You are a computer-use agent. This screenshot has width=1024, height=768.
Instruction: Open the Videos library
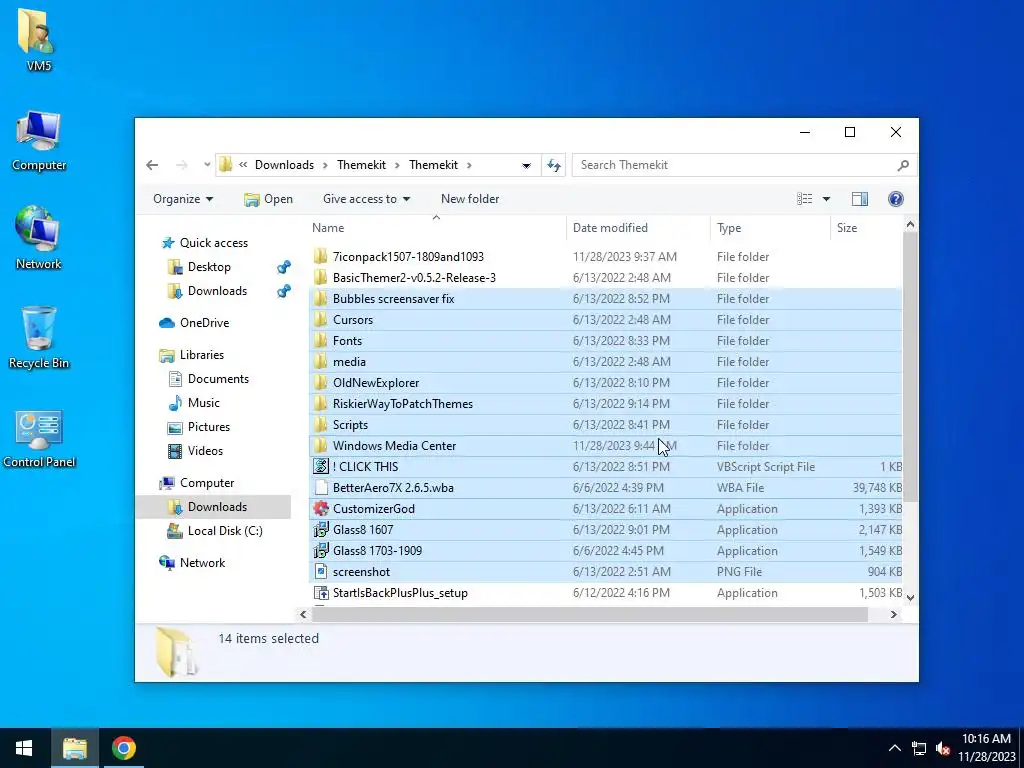(x=195, y=451)
